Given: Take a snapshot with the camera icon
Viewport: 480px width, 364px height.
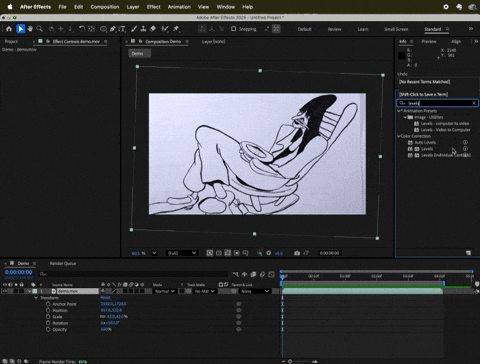Looking at the screenshot, I should tap(297, 253).
